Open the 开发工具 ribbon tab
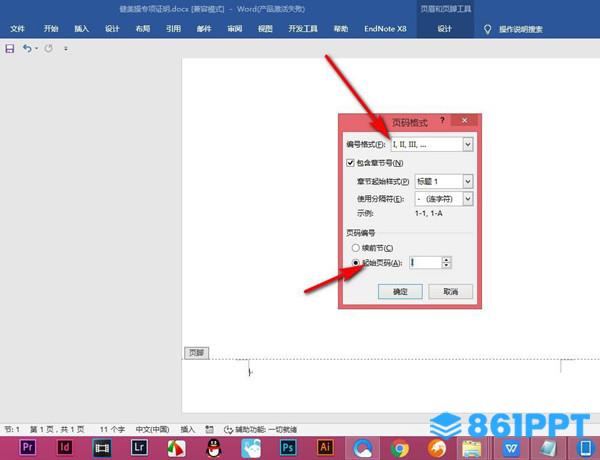This screenshot has height=460, width=600. (303, 29)
